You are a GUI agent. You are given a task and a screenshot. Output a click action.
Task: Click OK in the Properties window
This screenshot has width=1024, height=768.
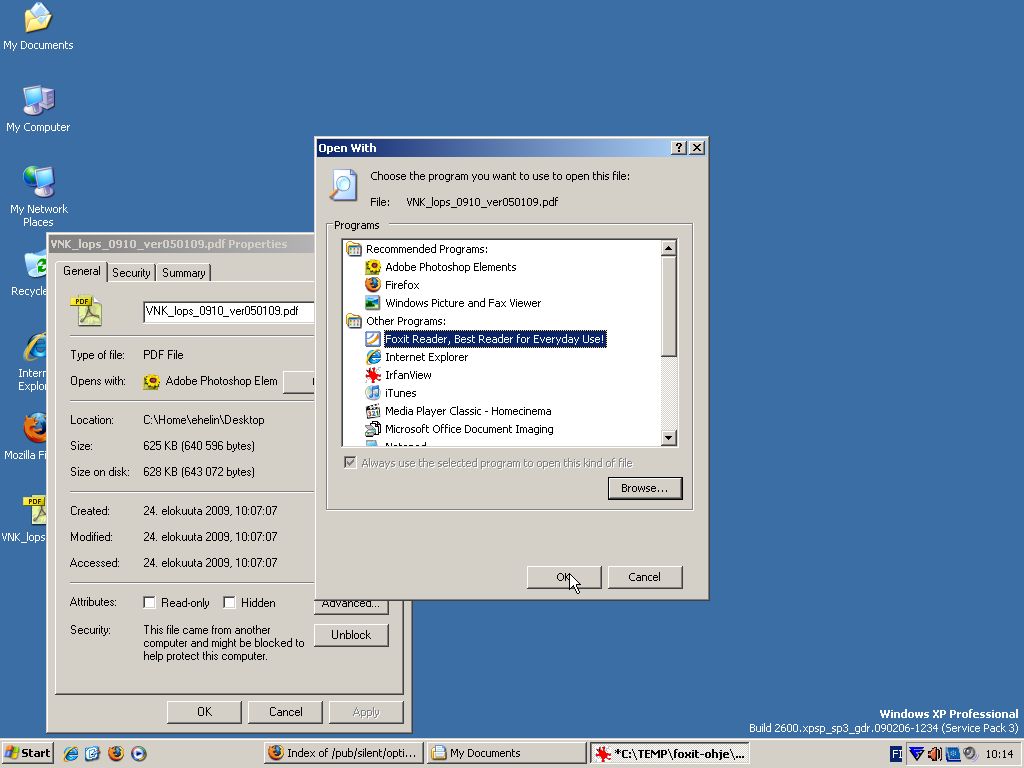204,712
